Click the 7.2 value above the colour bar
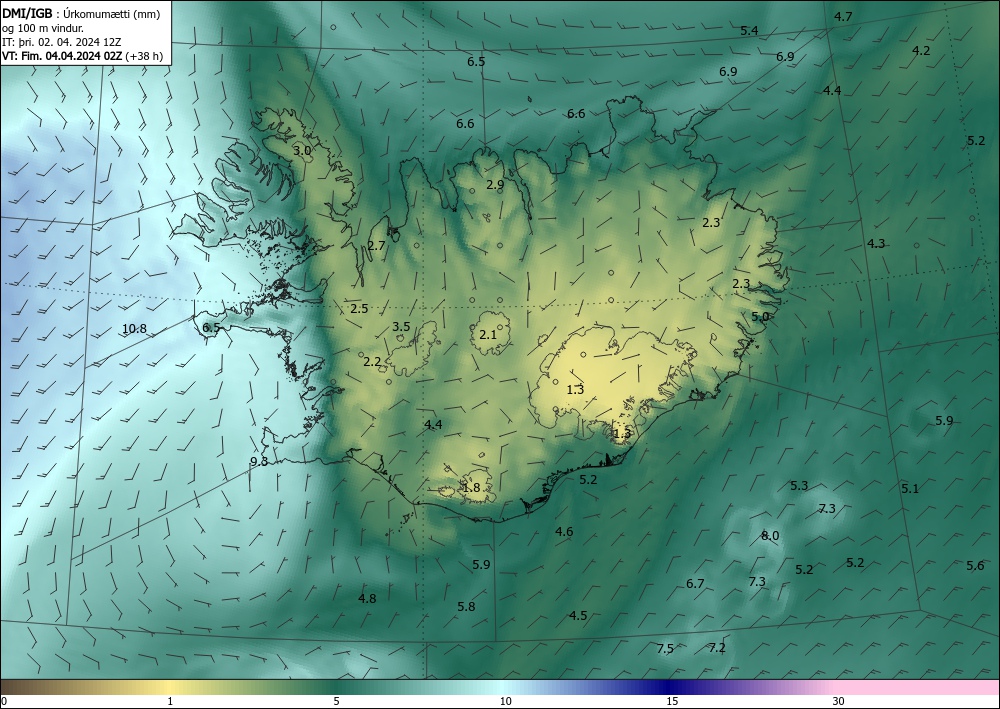The image size is (1000, 709). [x=717, y=648]
